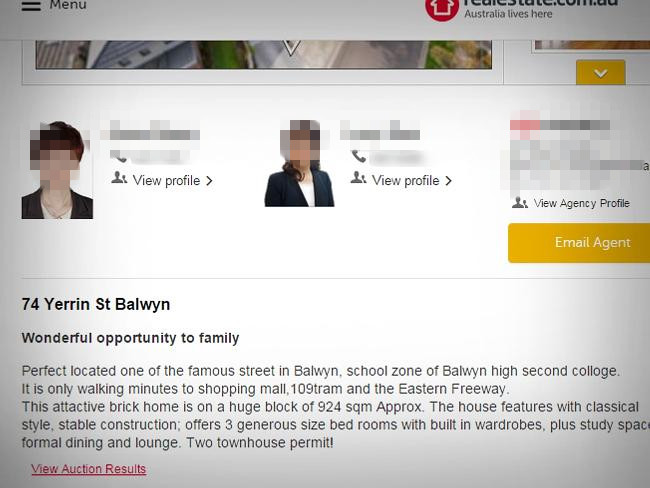Click chevron after first View profile
This screenshot has width=650, height=488.
[x=209, y=181]
